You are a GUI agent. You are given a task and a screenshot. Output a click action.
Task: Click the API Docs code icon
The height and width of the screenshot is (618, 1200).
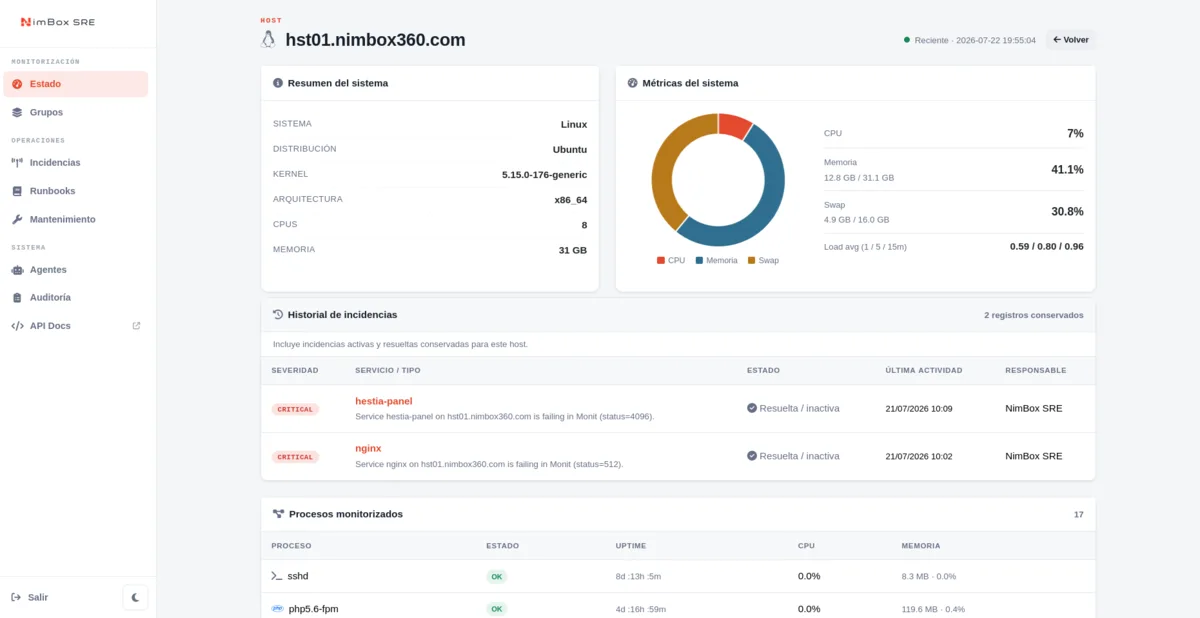(x=17, y=325)
